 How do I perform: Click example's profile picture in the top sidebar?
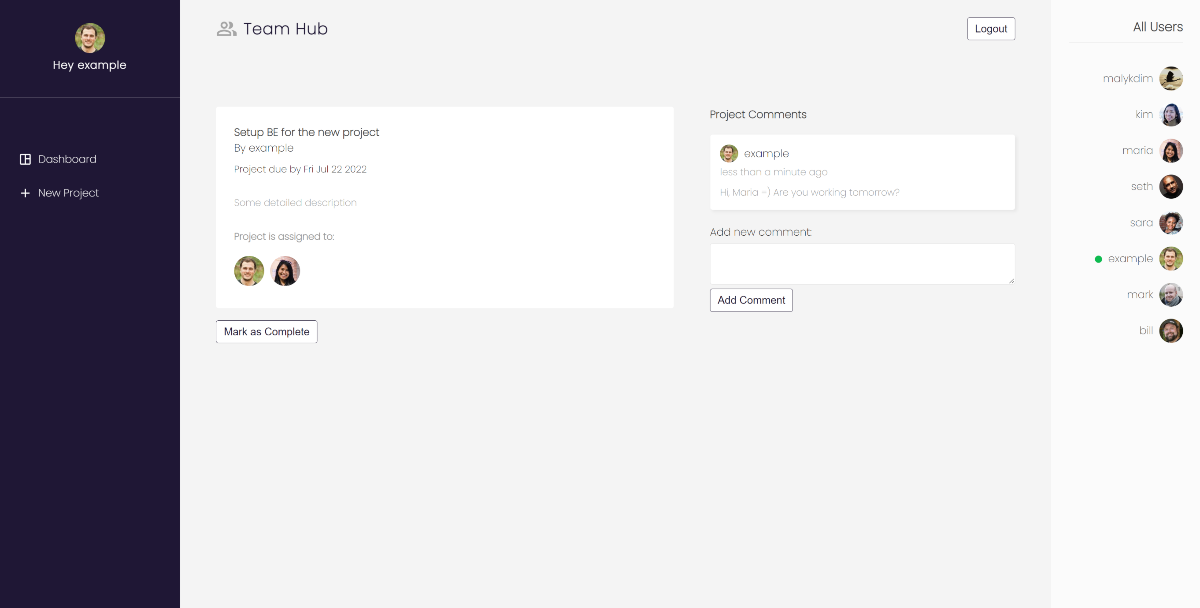[x=90, y=38]
